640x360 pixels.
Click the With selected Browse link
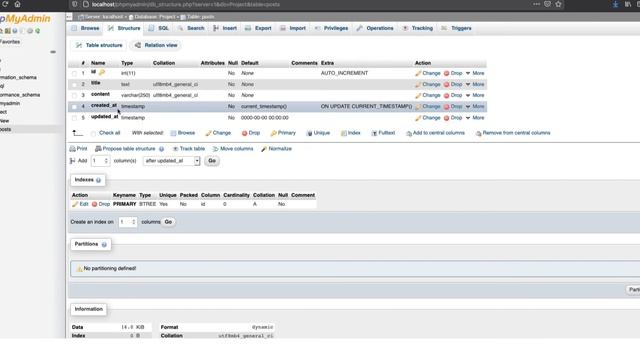click(x=183, y=133)
